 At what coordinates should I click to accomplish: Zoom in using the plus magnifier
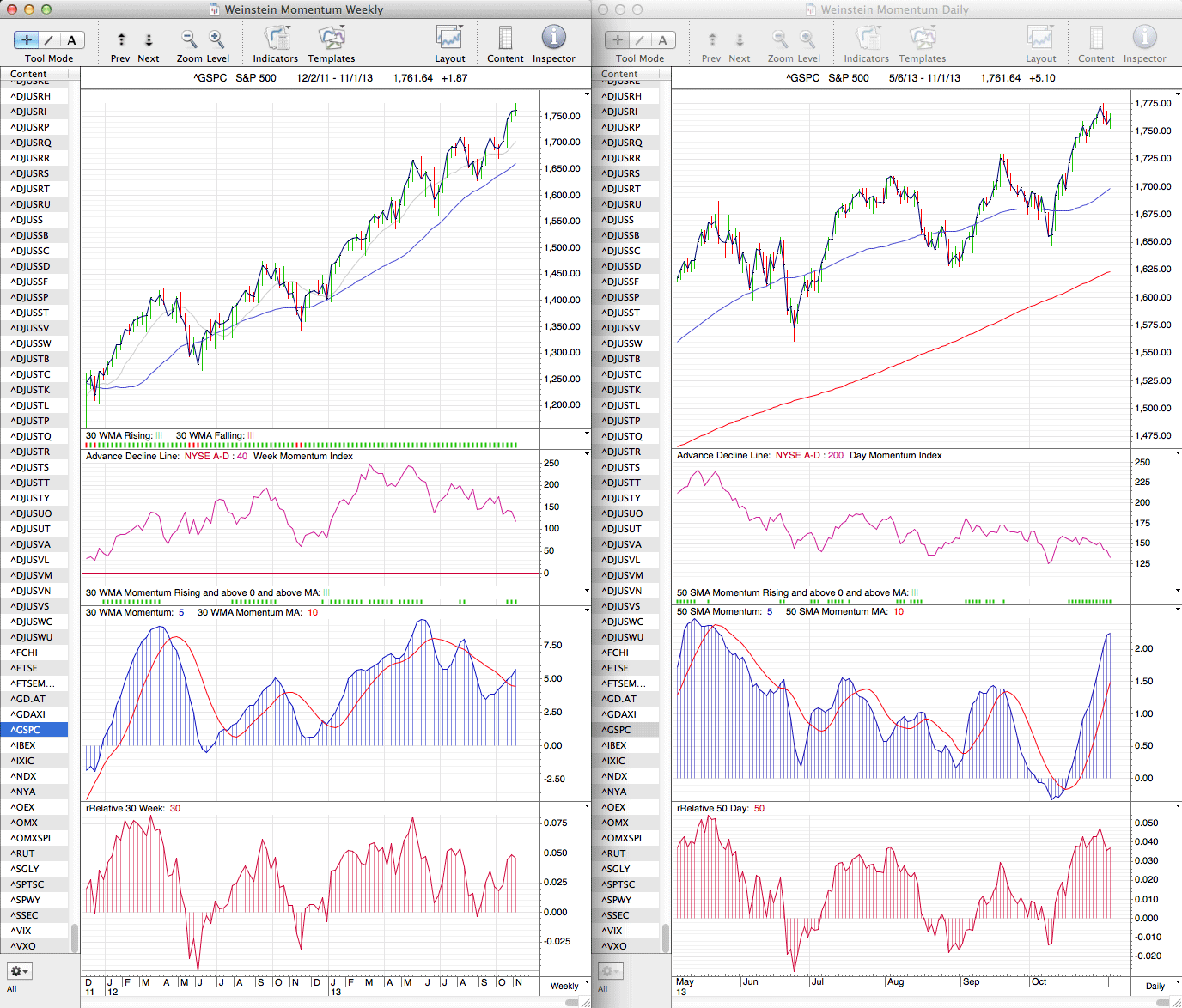pyautogui.click(x=216, y=39)
